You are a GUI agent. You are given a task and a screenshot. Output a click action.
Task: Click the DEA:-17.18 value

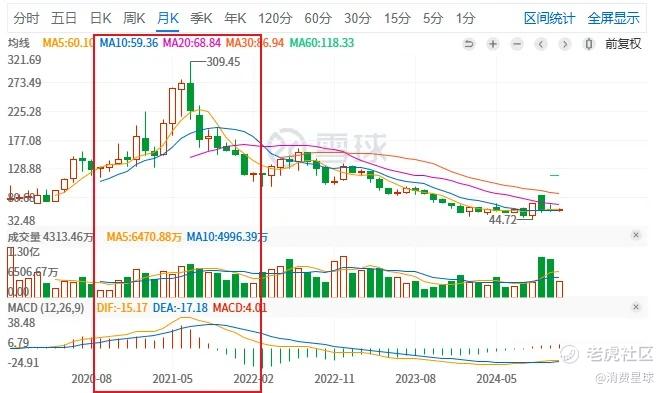click(180, 308)
